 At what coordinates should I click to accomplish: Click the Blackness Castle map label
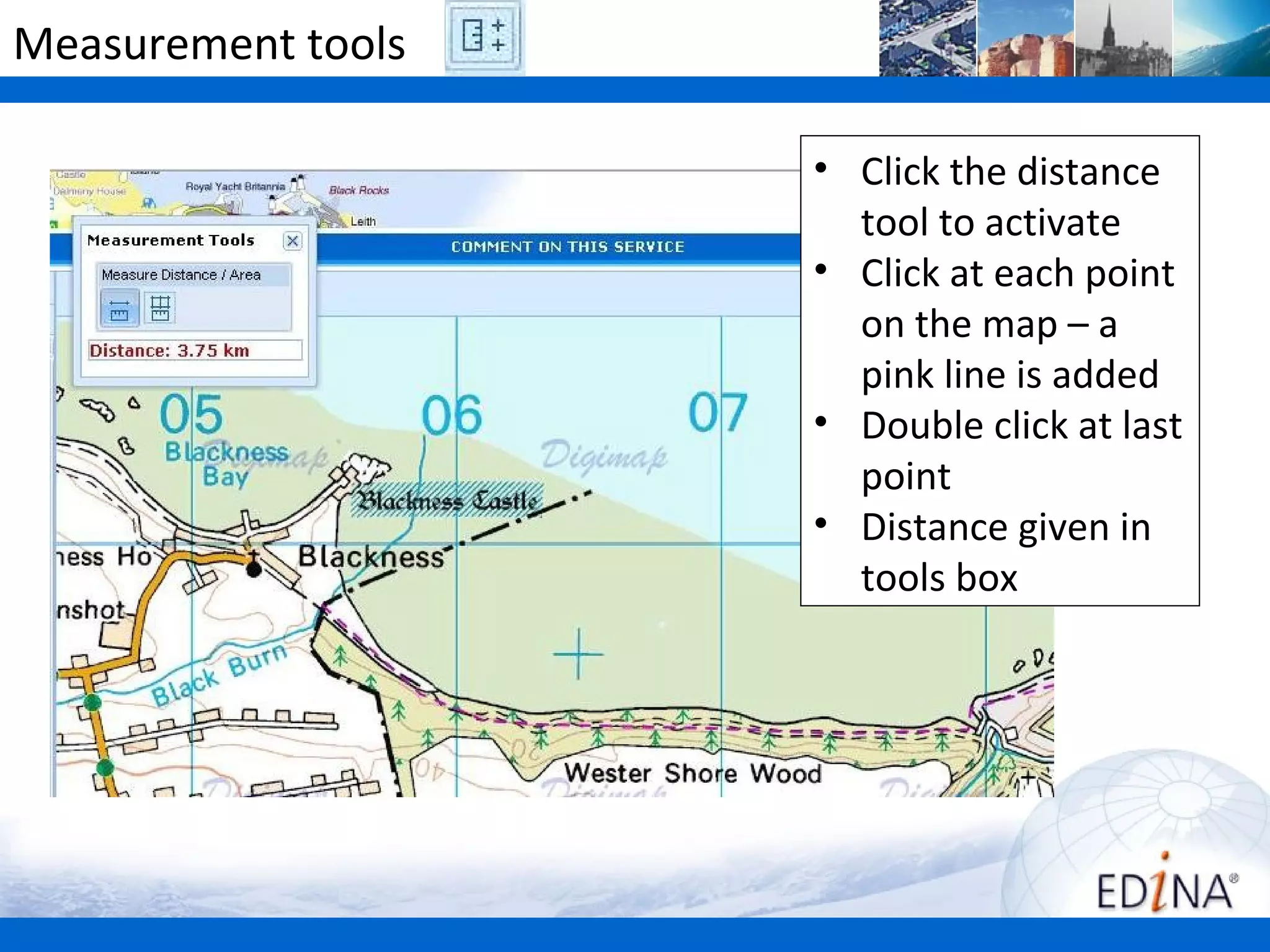point(448,500)
